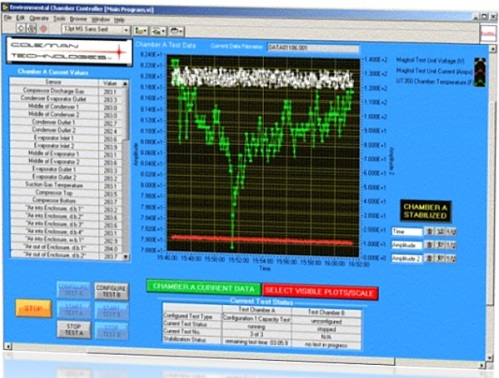Click the sensor table scrollbar thumb
499x378 pixels.
pos(126,113)
